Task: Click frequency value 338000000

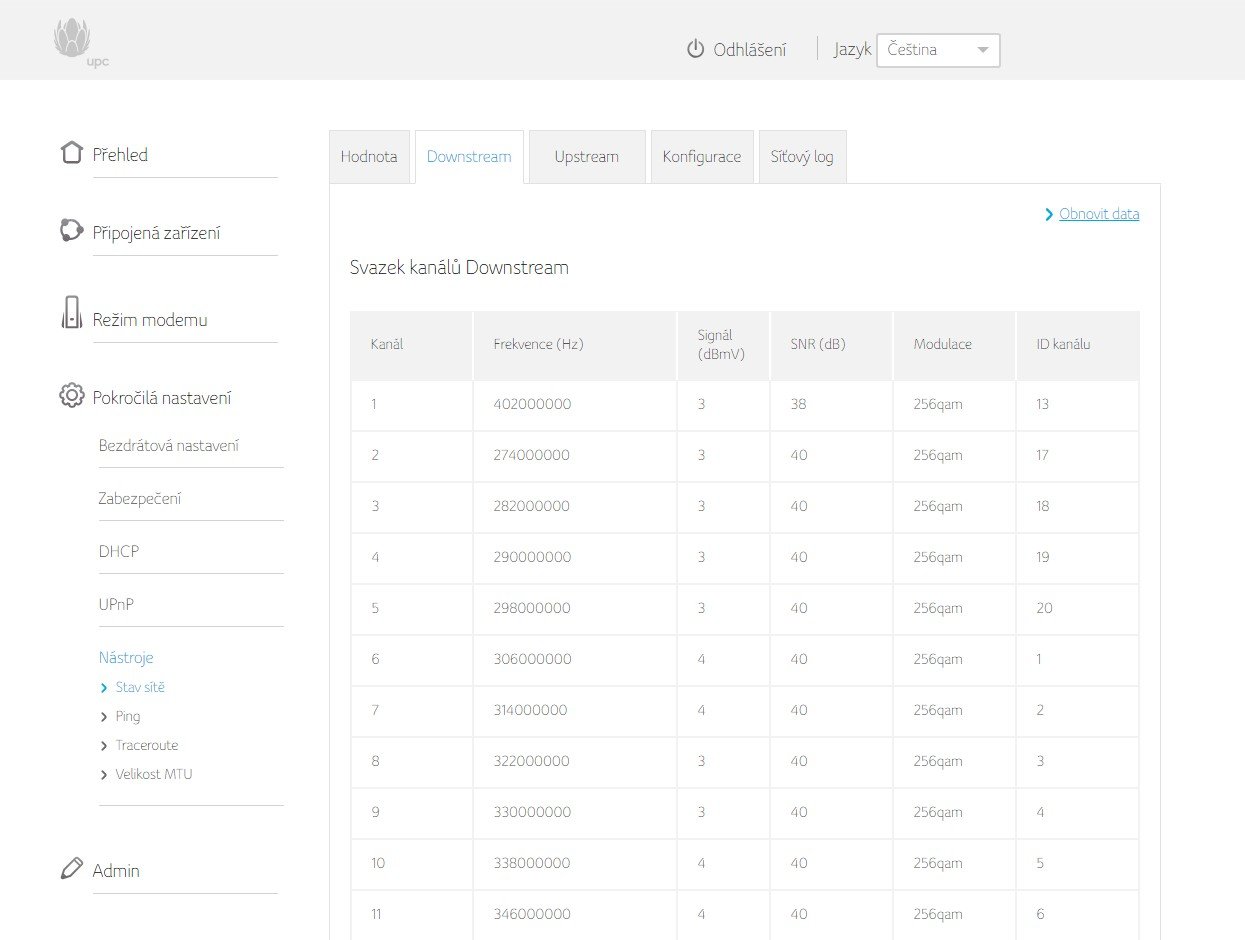Action: coord(532,864)
